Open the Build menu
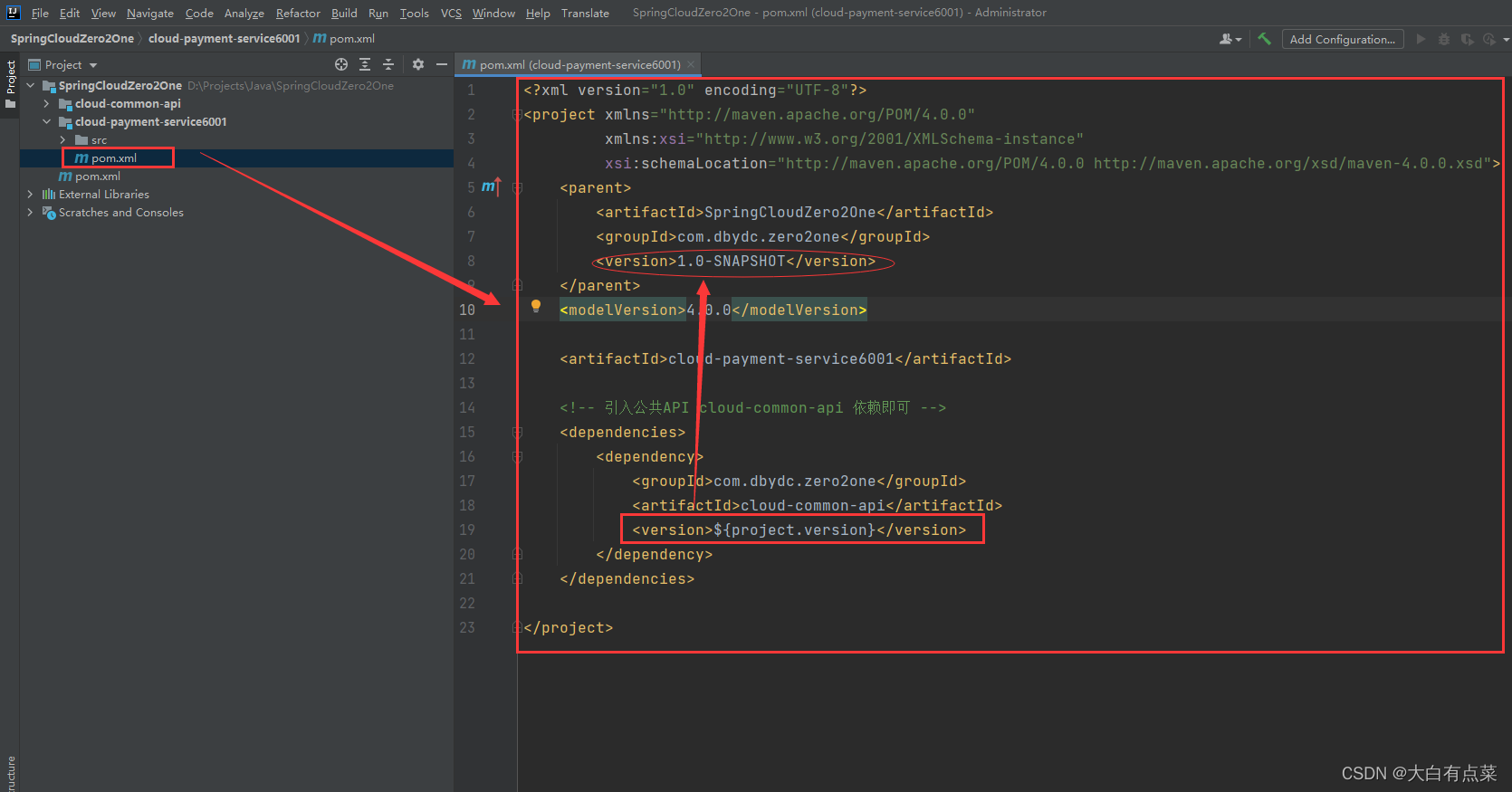 pyautogui.click(x=344, y=13)
